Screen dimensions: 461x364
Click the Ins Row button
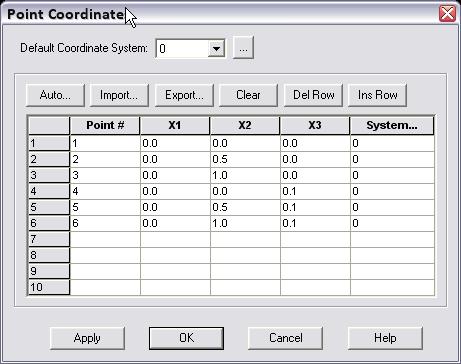(x=377, y=95)
